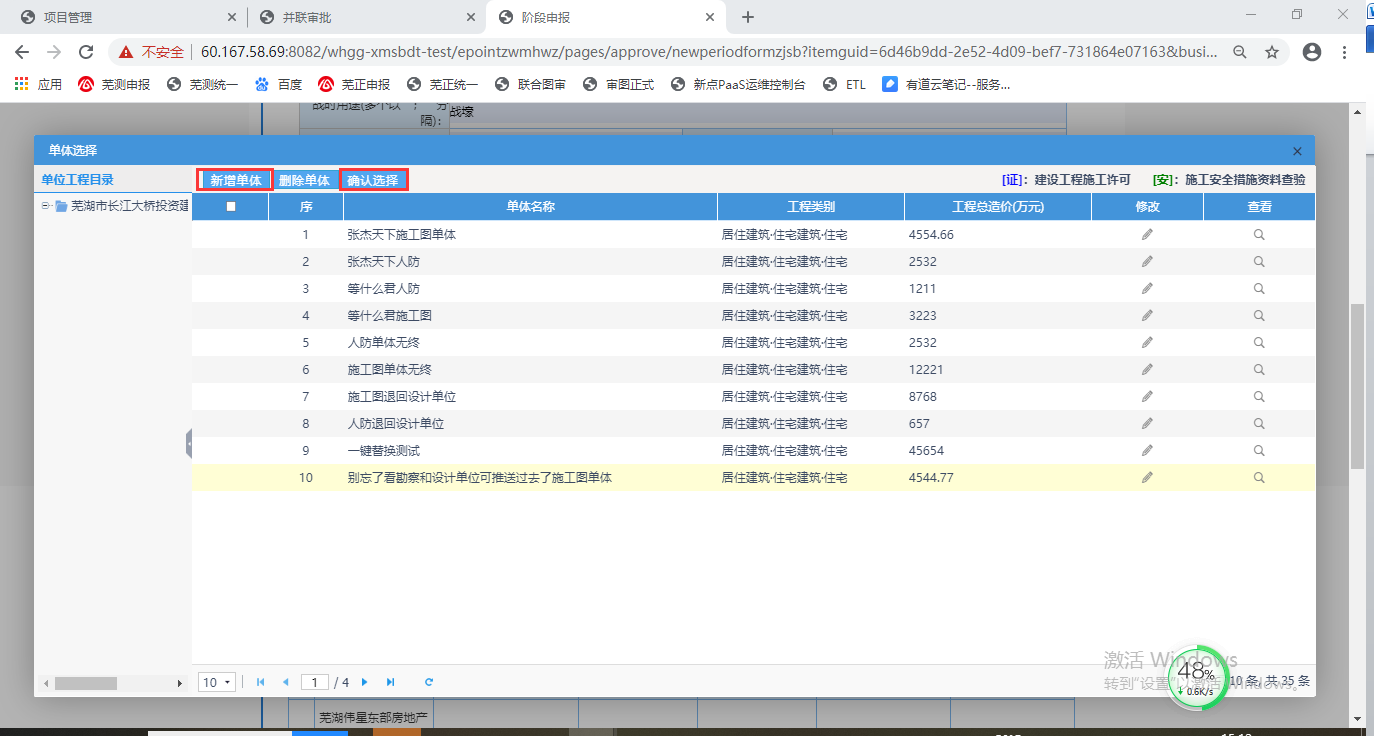The width and height of the screenshot is (1374, 736).
Task: Refresh the table with the reload icon
Action: [429, 682]
